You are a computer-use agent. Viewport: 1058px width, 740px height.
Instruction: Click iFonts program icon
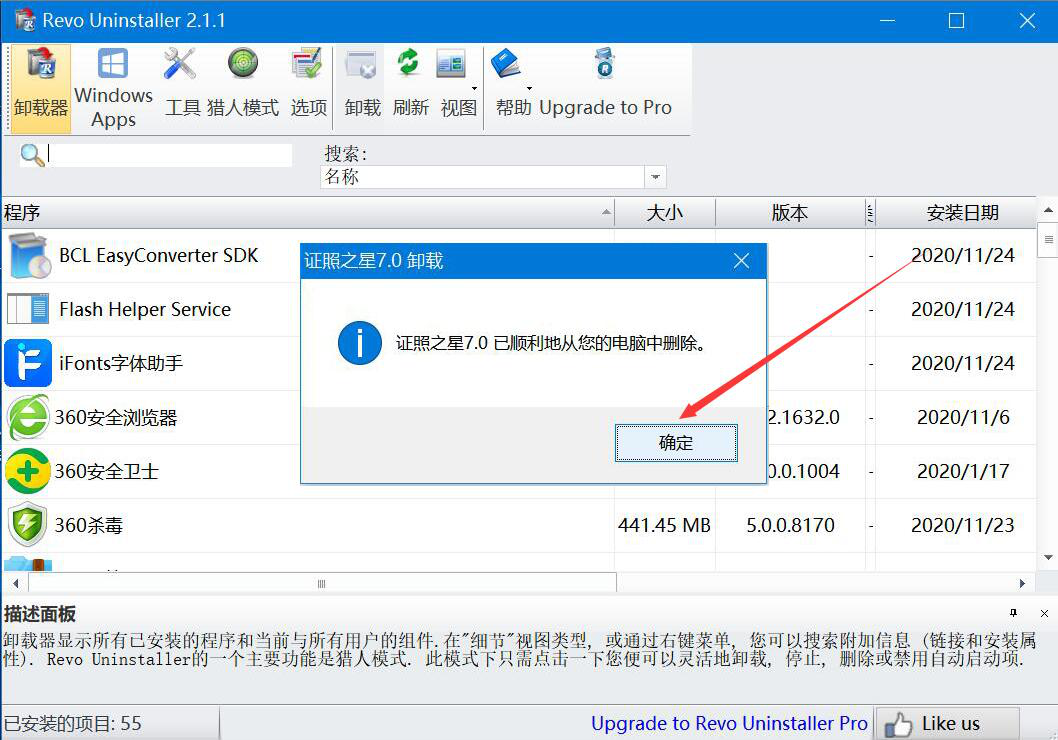tap(28, 364)
